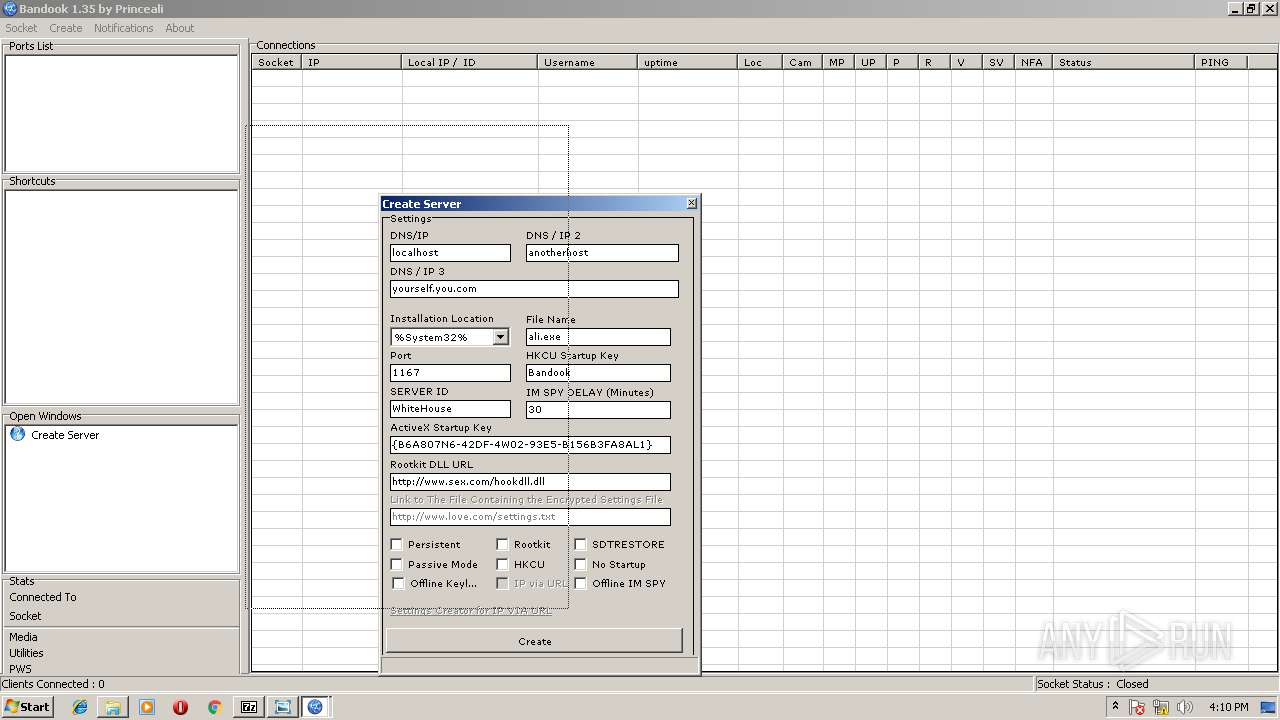Activate the Bandook taskbar button
Screen dimensions: 1280x720
pyautogui.click(x=316, y=707)
